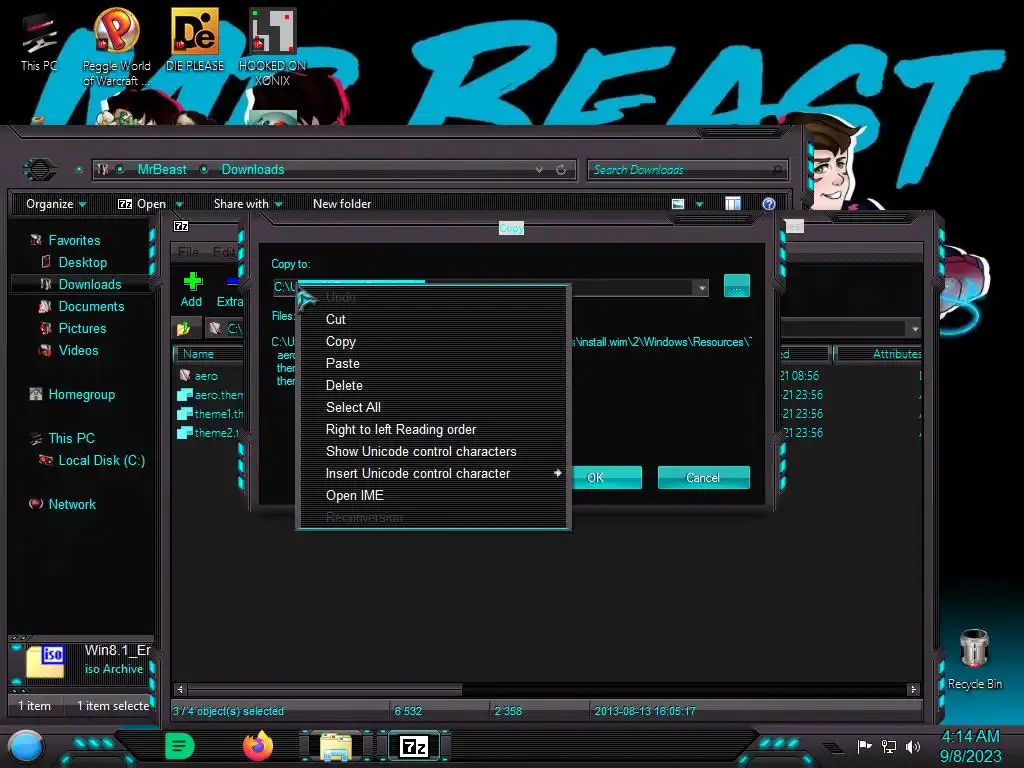Launch Firefox from the taskbar

tap(258, 746)
